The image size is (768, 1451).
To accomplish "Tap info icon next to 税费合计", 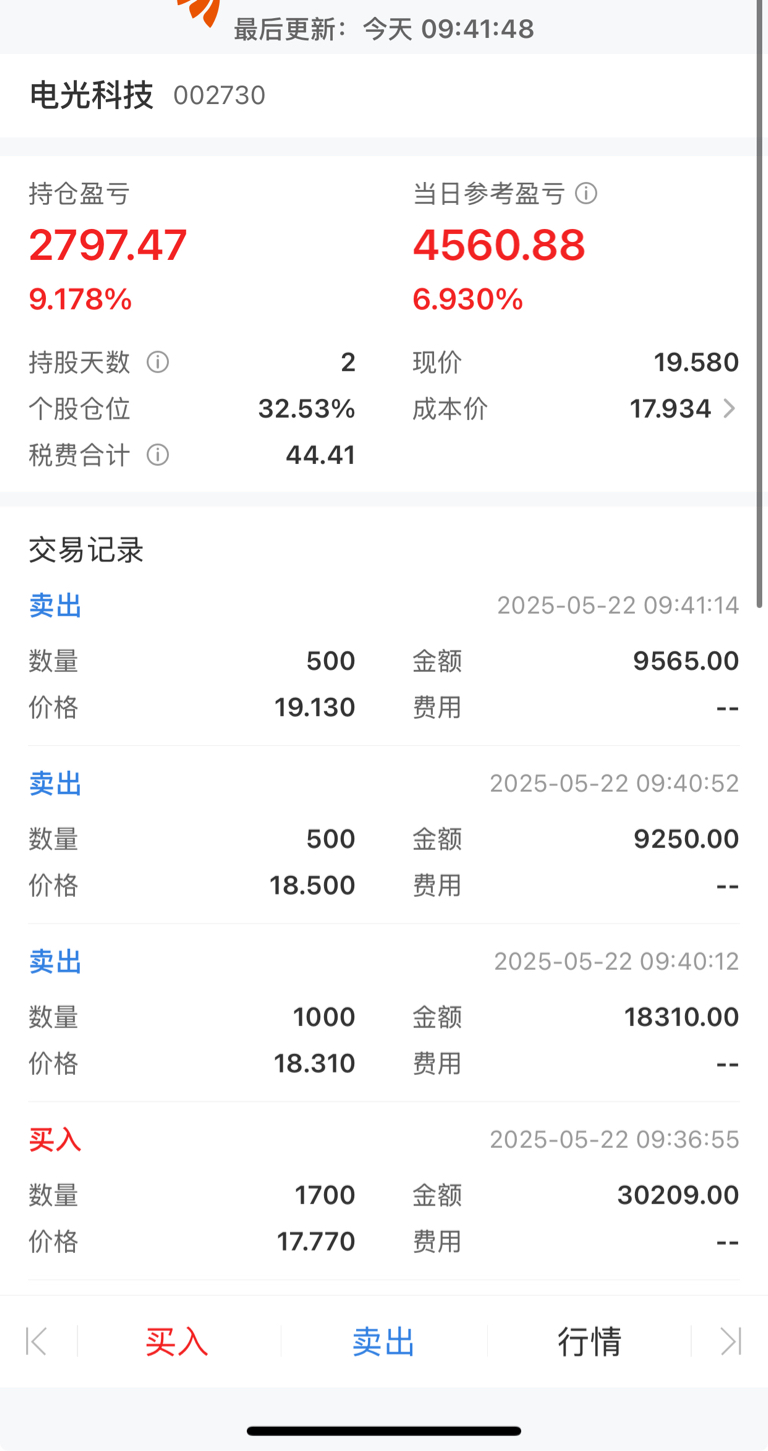I will 158,455.
